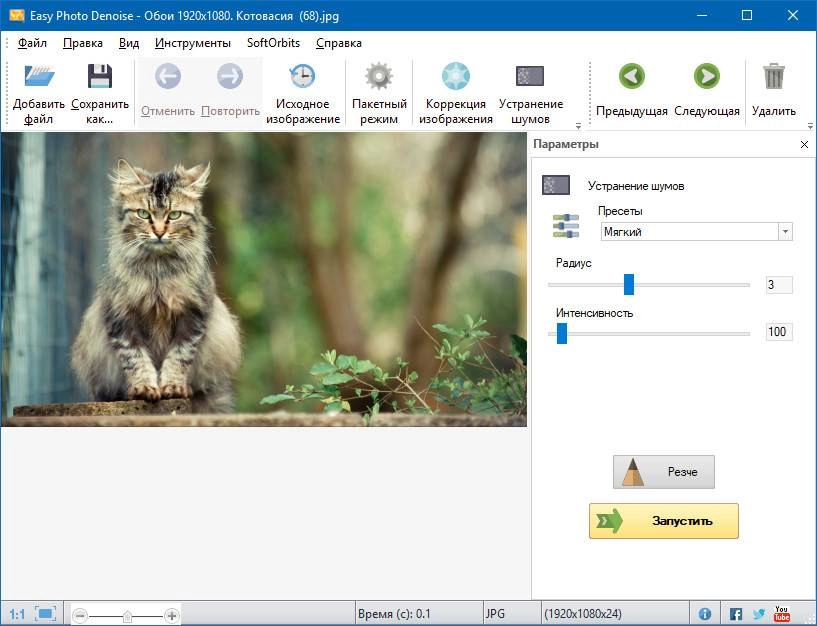Click the JPG format status text
This screenshot has width=817, height=626.
click(x=495, y=614)
